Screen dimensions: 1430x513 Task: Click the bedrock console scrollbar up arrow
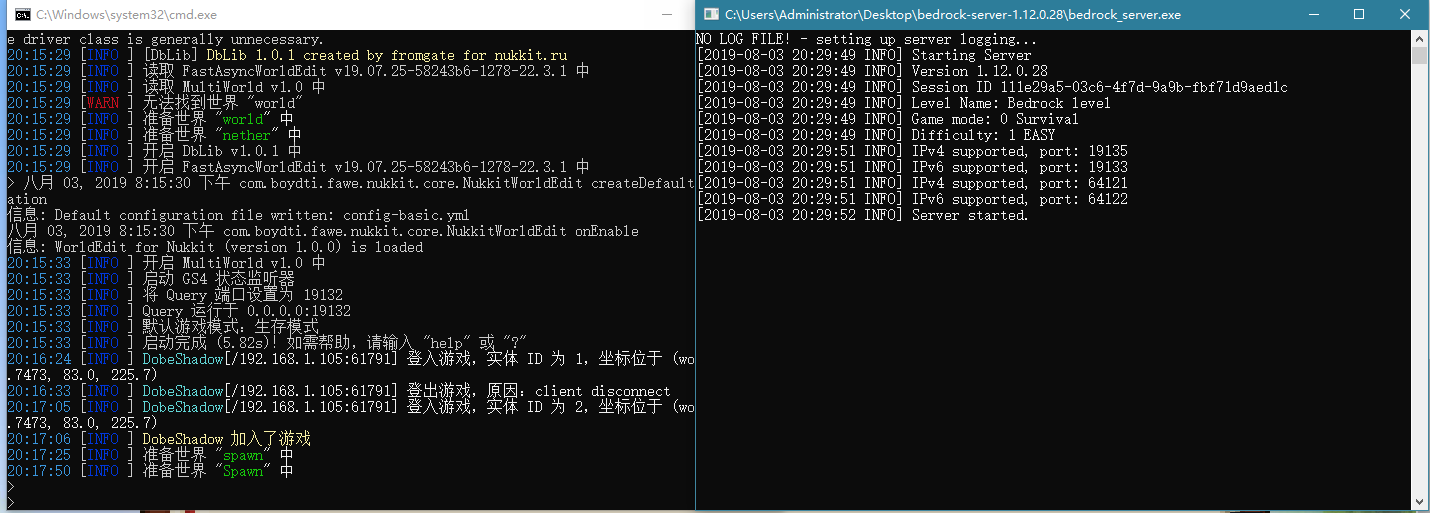click(x=1420, y=38)
